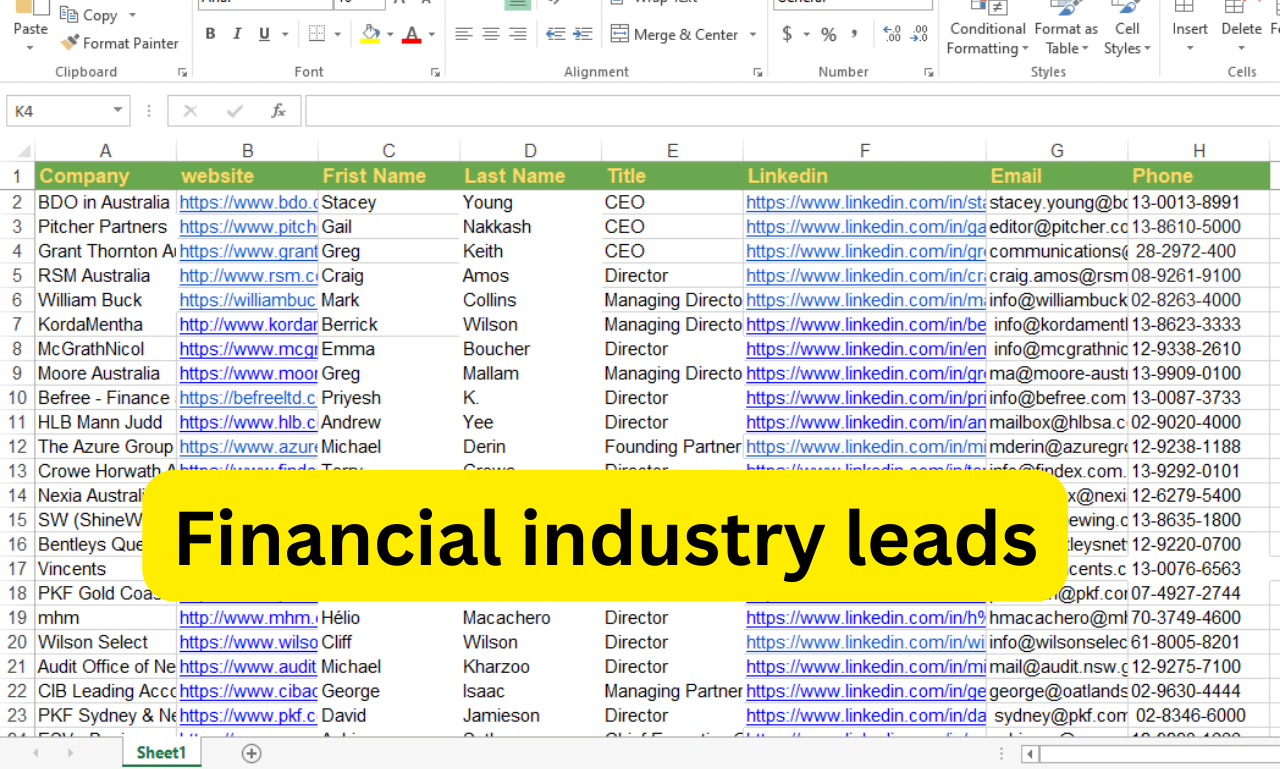Click the red font color button
This screenshot has height=769, width=1280.
(411, 34)
